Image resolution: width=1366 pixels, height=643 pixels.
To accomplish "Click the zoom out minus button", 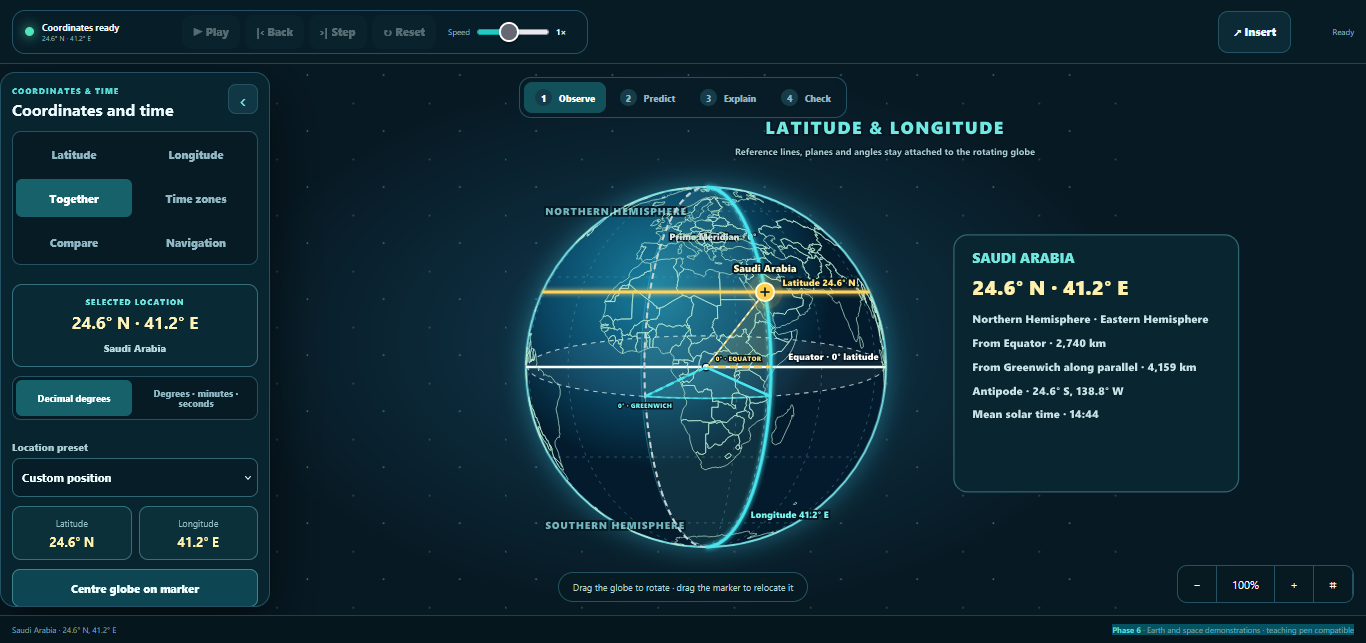I will click(1197, 585).
